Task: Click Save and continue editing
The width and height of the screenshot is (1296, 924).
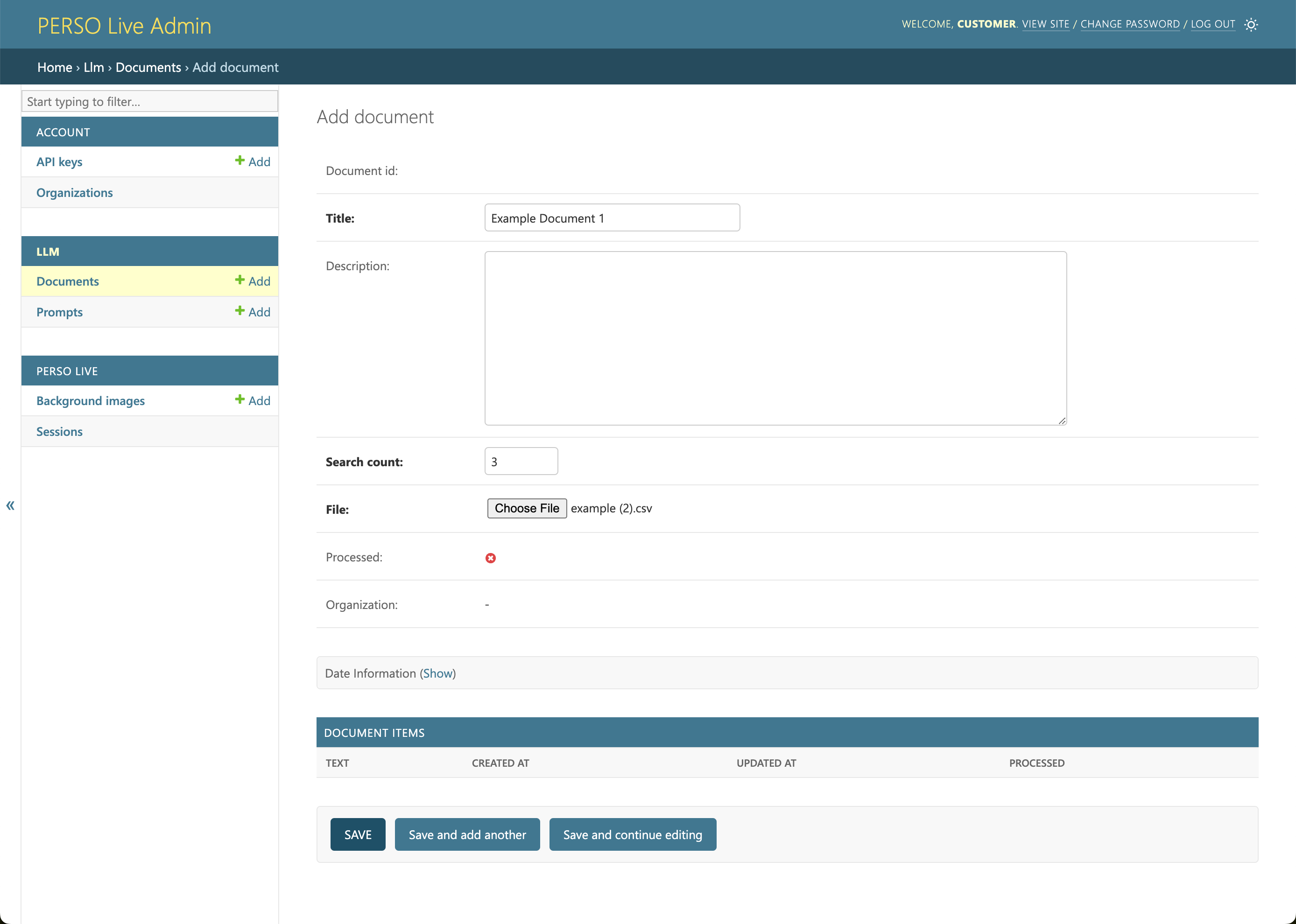Action: [632, 835]
